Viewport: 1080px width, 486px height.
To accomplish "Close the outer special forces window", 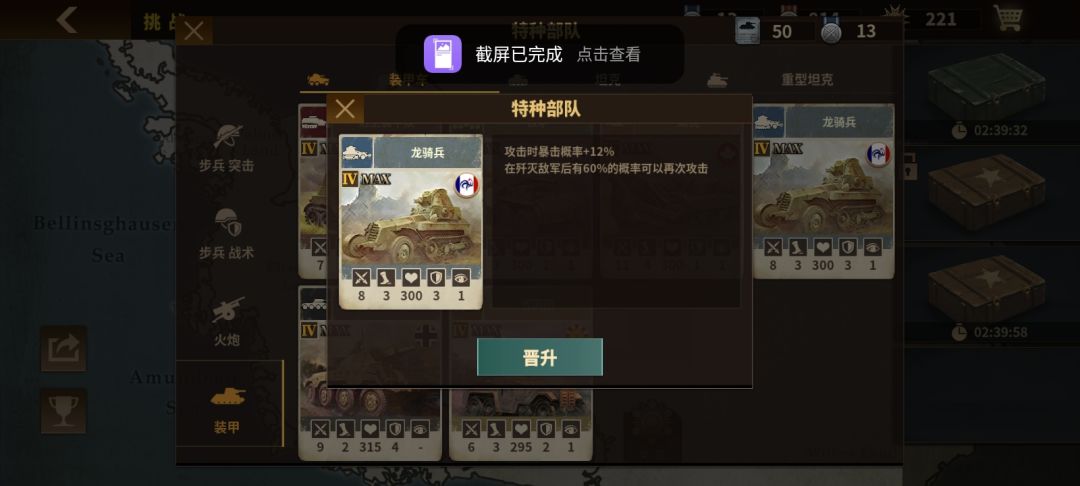I will 194,31.
